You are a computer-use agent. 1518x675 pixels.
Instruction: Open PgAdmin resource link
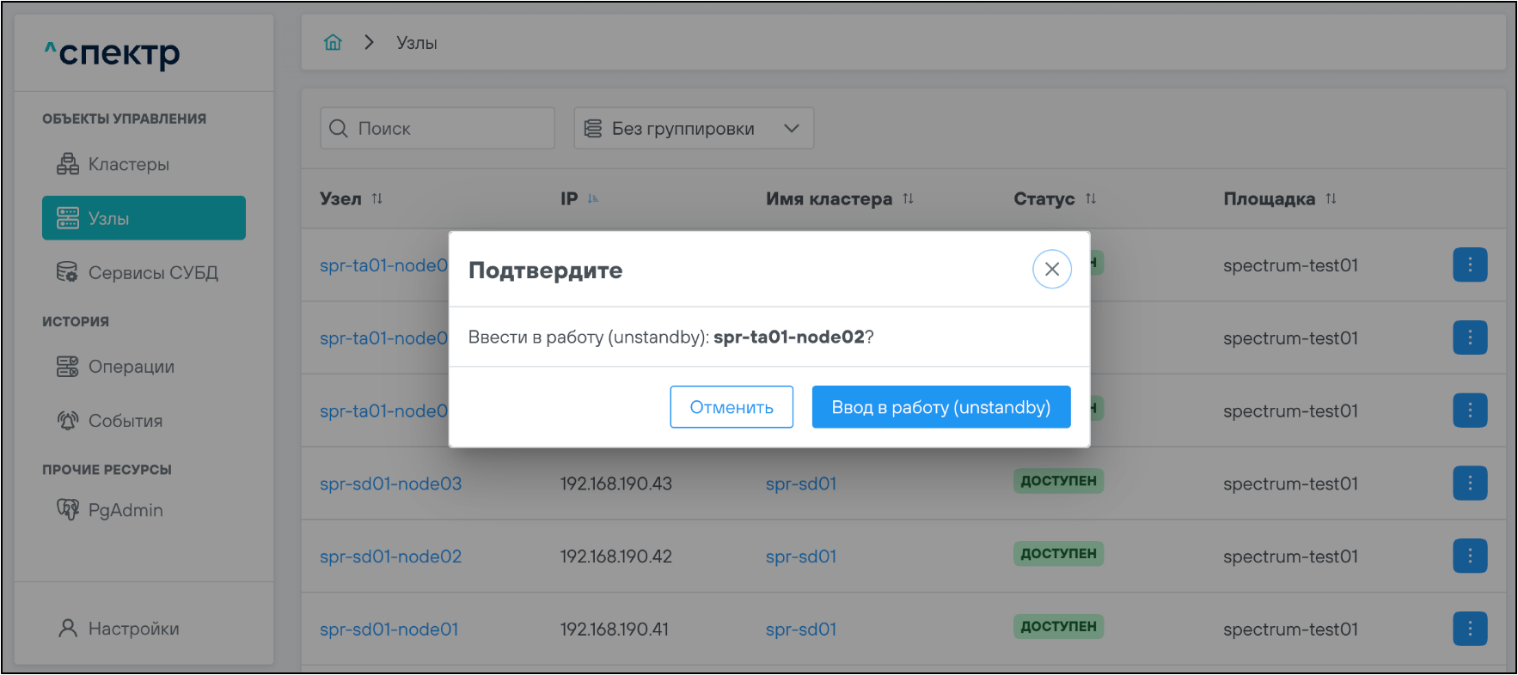pos(125,510)
